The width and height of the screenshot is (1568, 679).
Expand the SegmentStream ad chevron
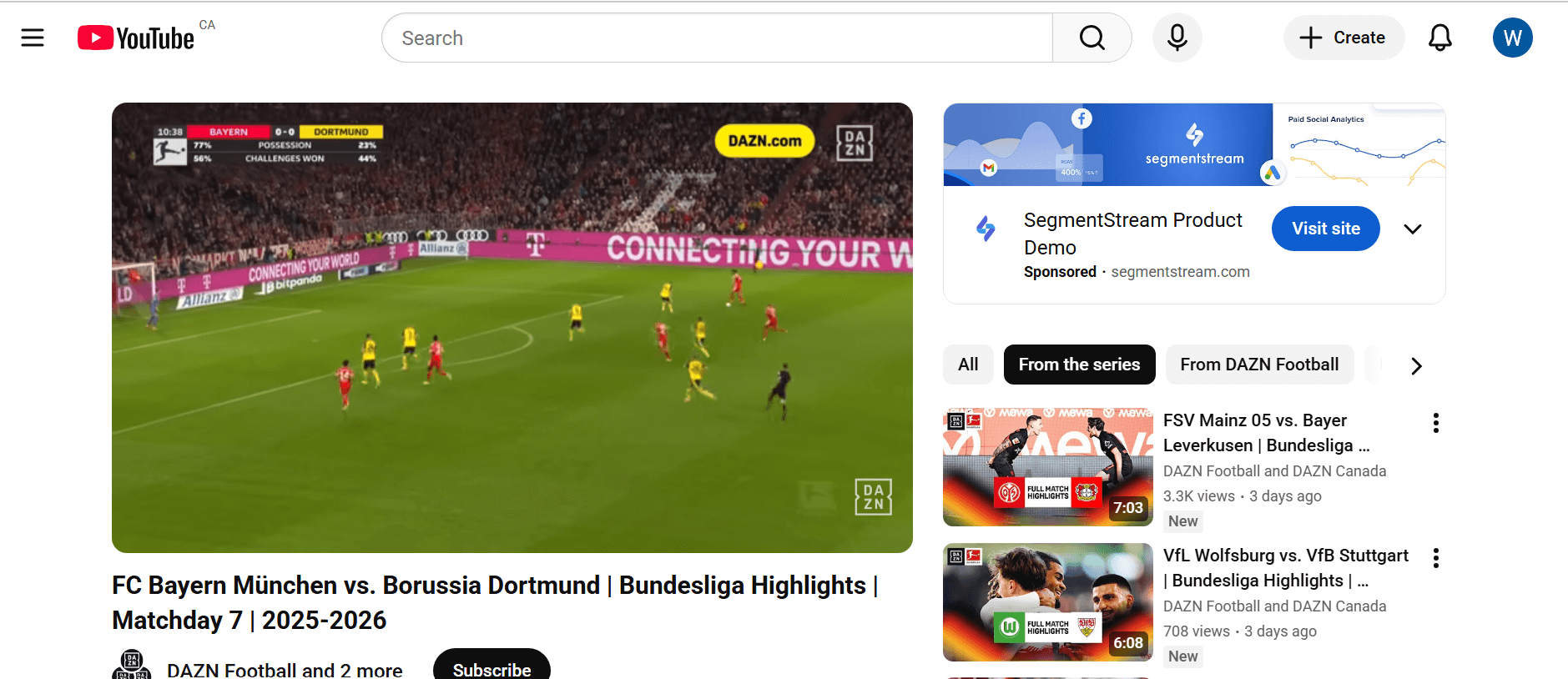click(1412, 229)
